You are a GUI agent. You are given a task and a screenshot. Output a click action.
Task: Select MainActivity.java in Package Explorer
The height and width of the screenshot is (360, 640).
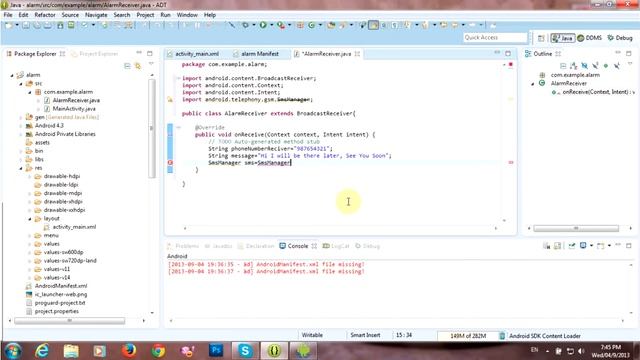[x=74, y=109]
